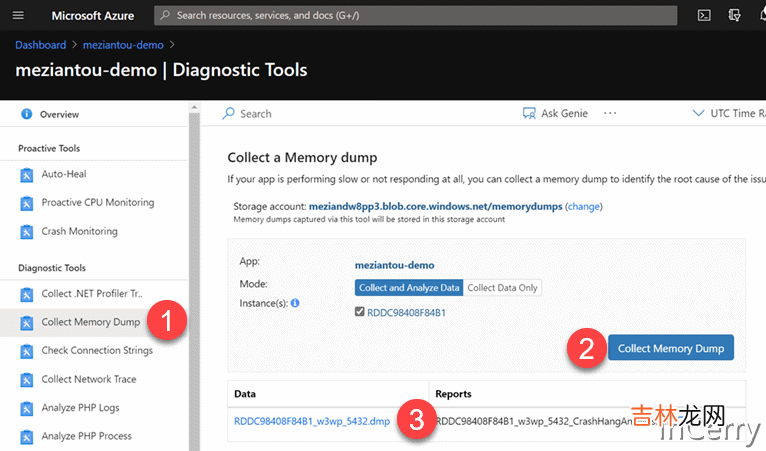This screenshot has height=451, width=766.
Task: Click the Collect Network Trace icon
Action: point(27,380)
